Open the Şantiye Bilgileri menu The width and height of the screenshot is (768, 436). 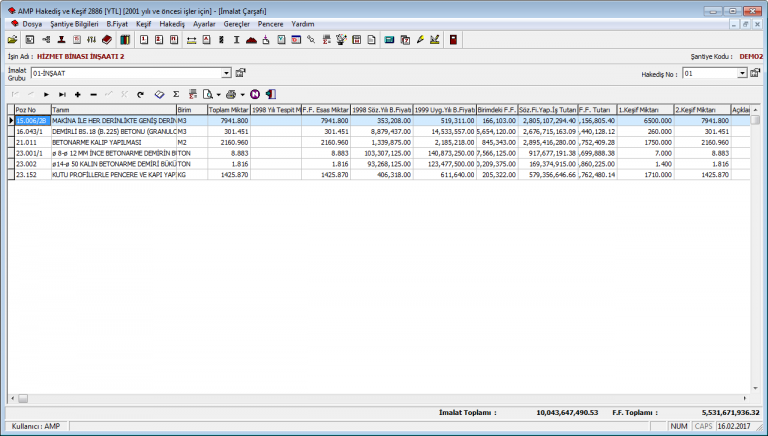pos(75,22)
